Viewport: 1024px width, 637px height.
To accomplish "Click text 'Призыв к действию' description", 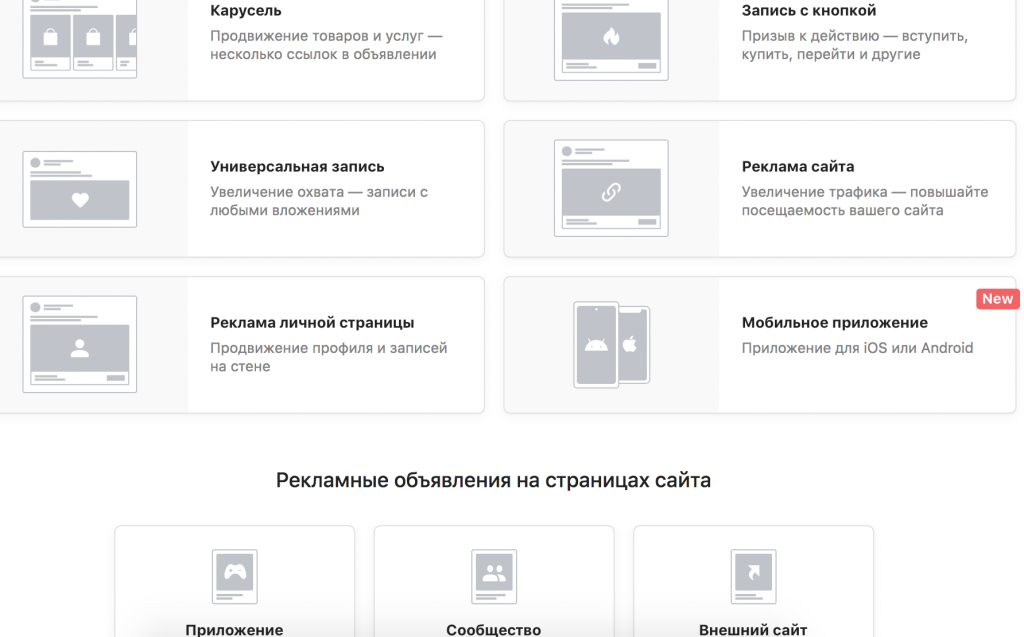I will pos(855,45).
